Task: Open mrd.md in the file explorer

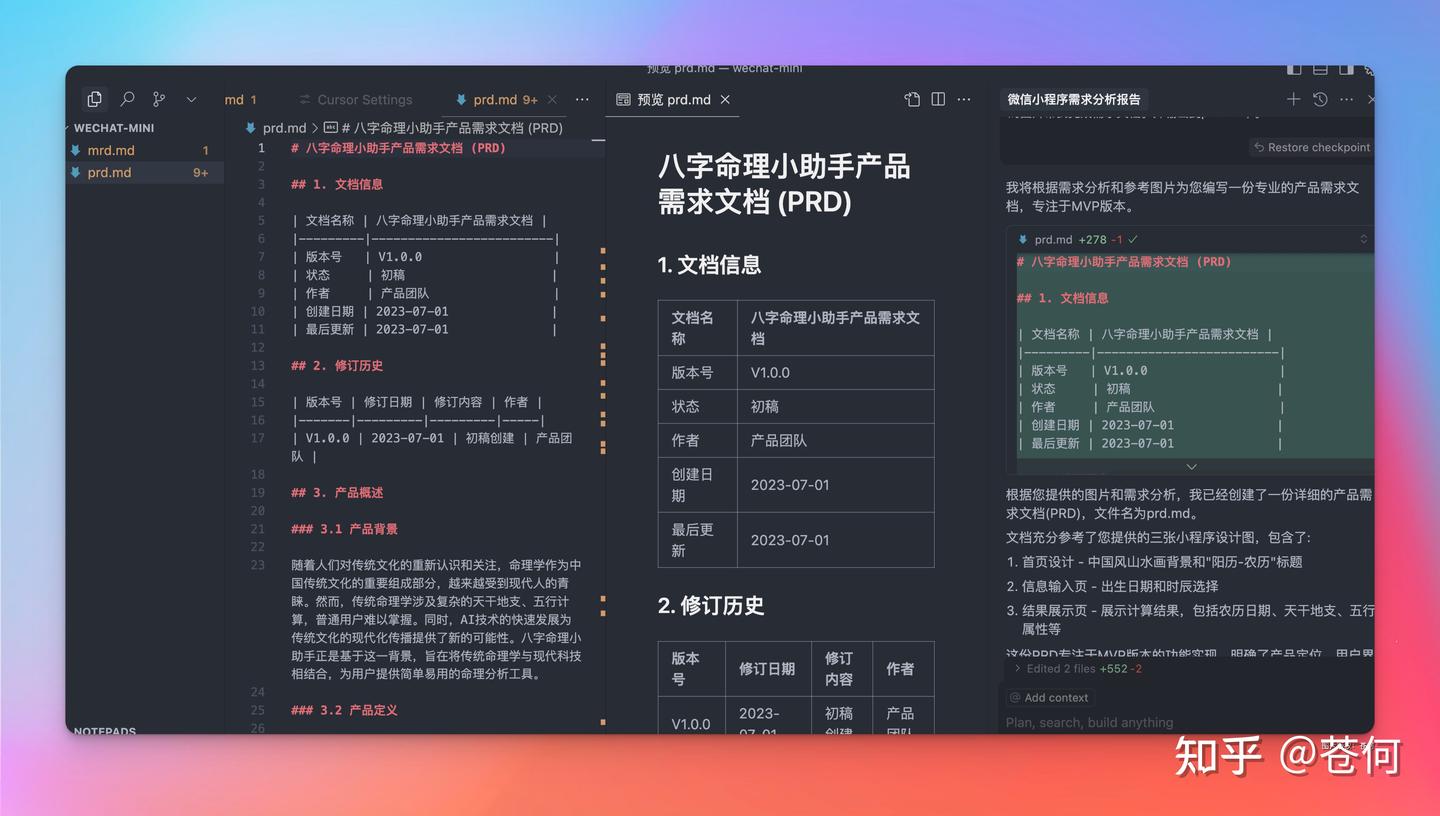Action: 111,150
